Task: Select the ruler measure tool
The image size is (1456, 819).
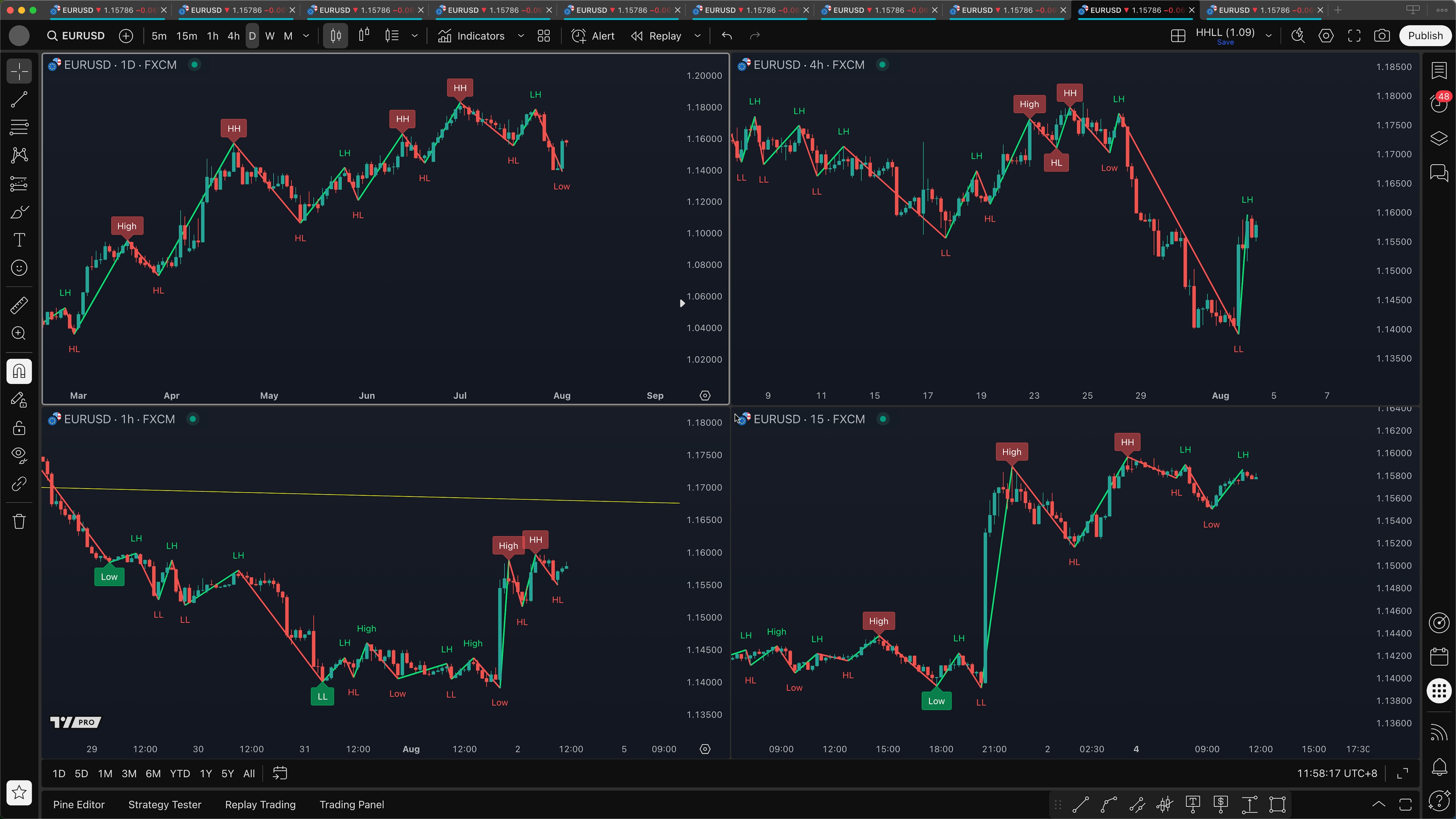Action: pyautogui.click(x=19, y=305)
